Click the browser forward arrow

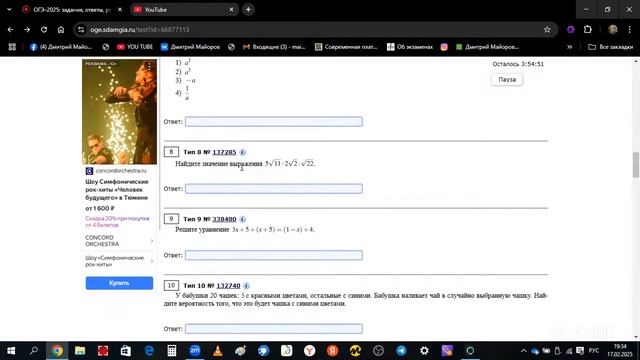[x=27, y=29]
